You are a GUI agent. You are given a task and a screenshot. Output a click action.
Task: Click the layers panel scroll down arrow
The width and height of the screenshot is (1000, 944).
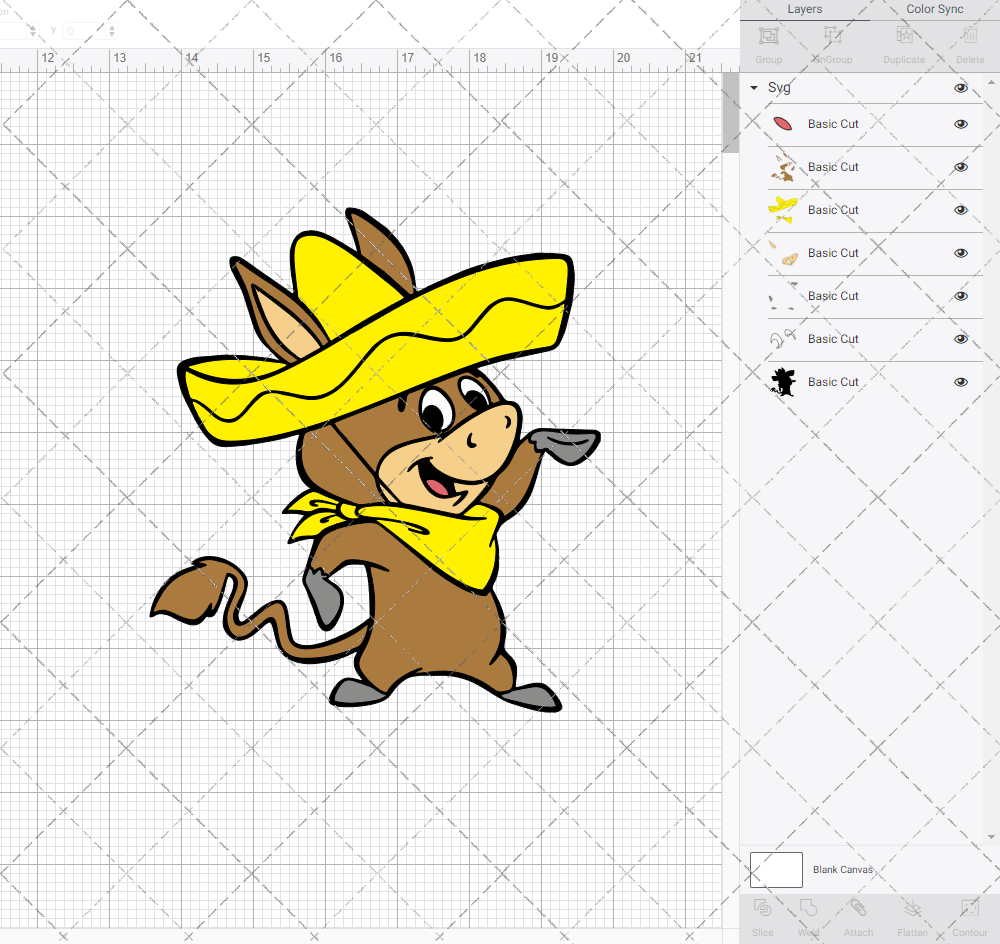tap(990, 837)
